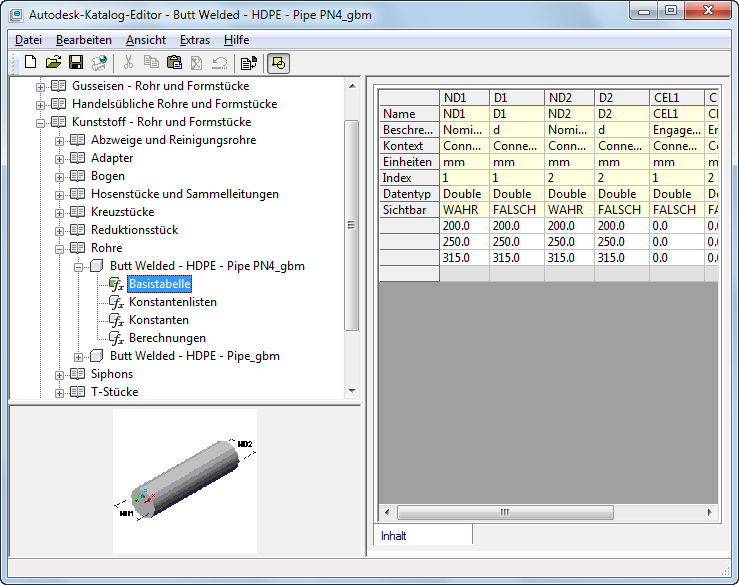Click the Copy toolbar icon
The height and width of the screenshot is (585, 739).
151,62
